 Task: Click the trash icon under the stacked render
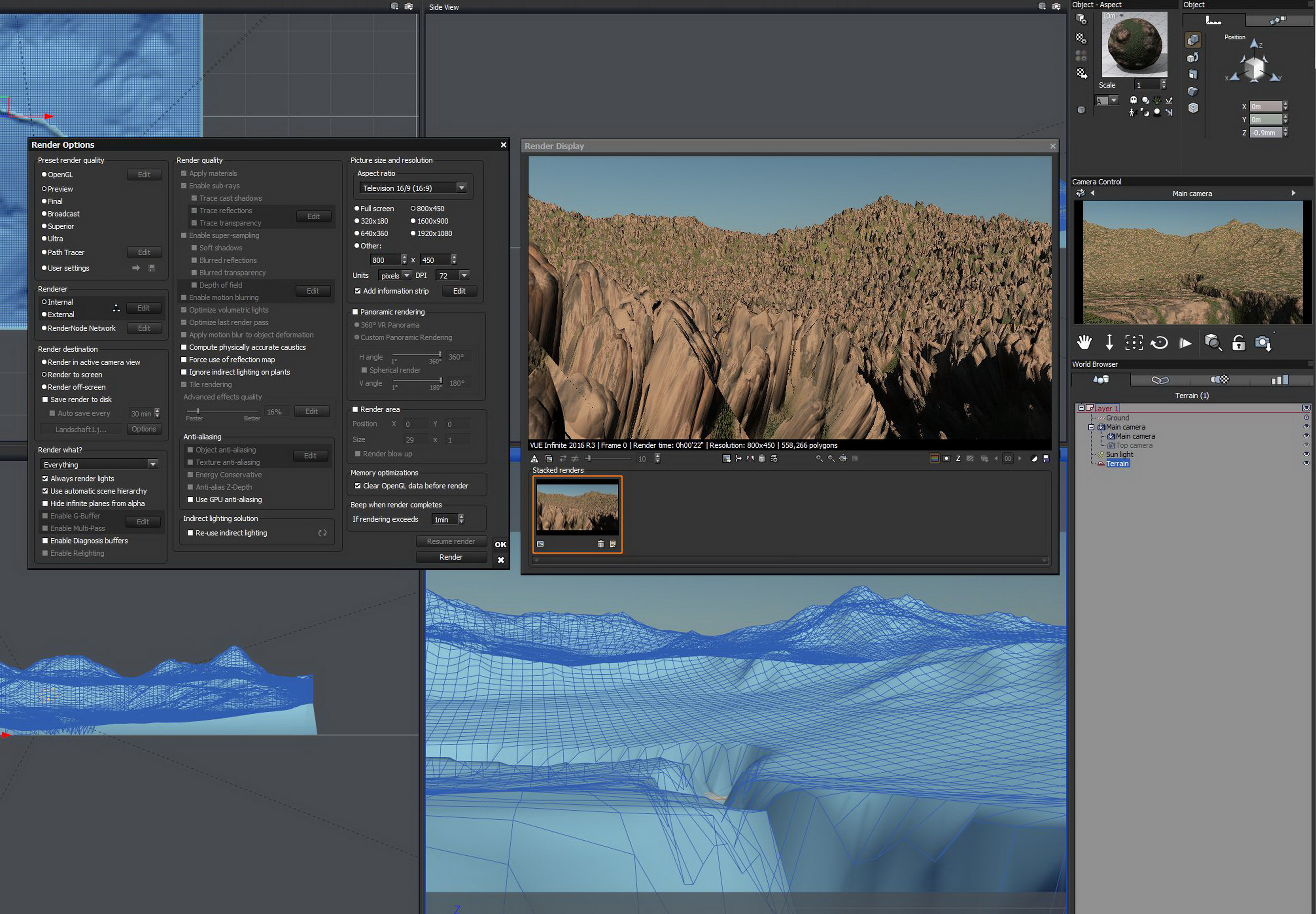(x=600, y=544)
